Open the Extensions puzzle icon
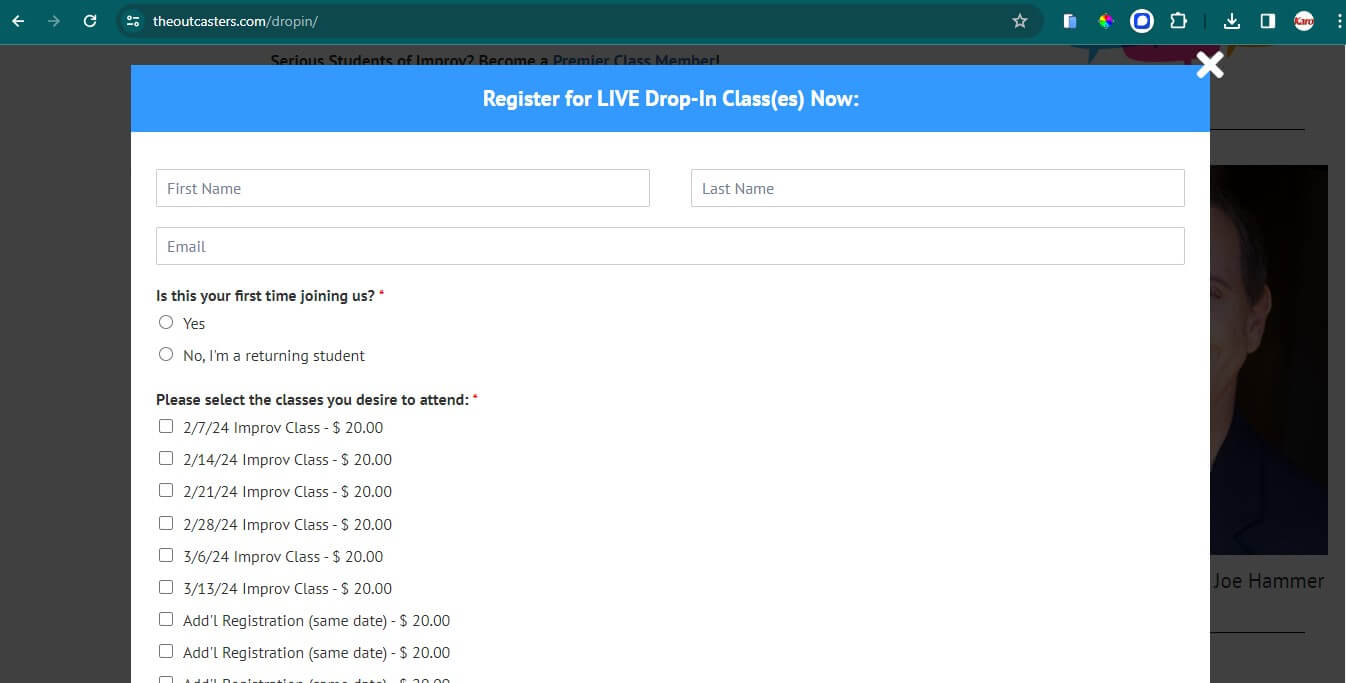This screenshot has height=683, width=1346. coord(1178,21)
